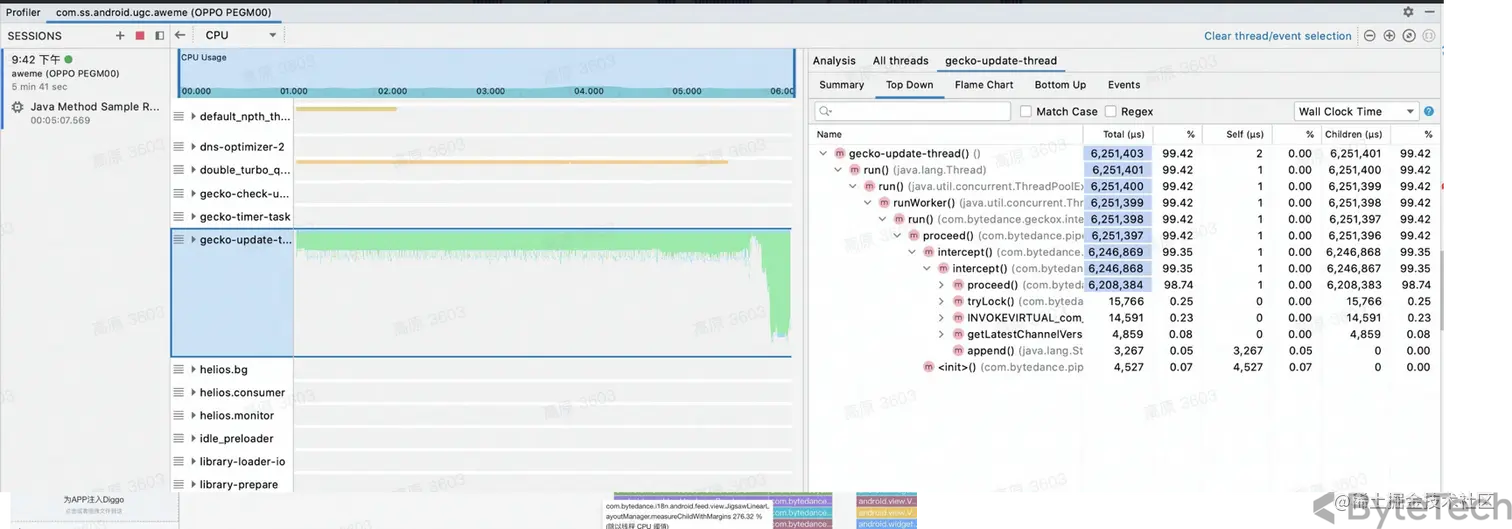Viewport: 1512px width, 529px height.
Task: Sort by the Children (μs) column header
Action: point(1354,134)
